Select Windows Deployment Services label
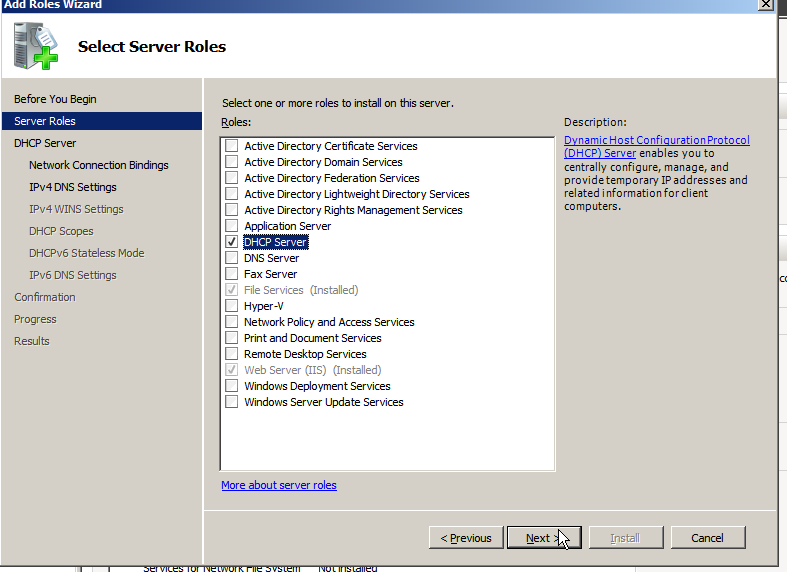The height and width of the screenshot is (572, 787). (317, 386)
